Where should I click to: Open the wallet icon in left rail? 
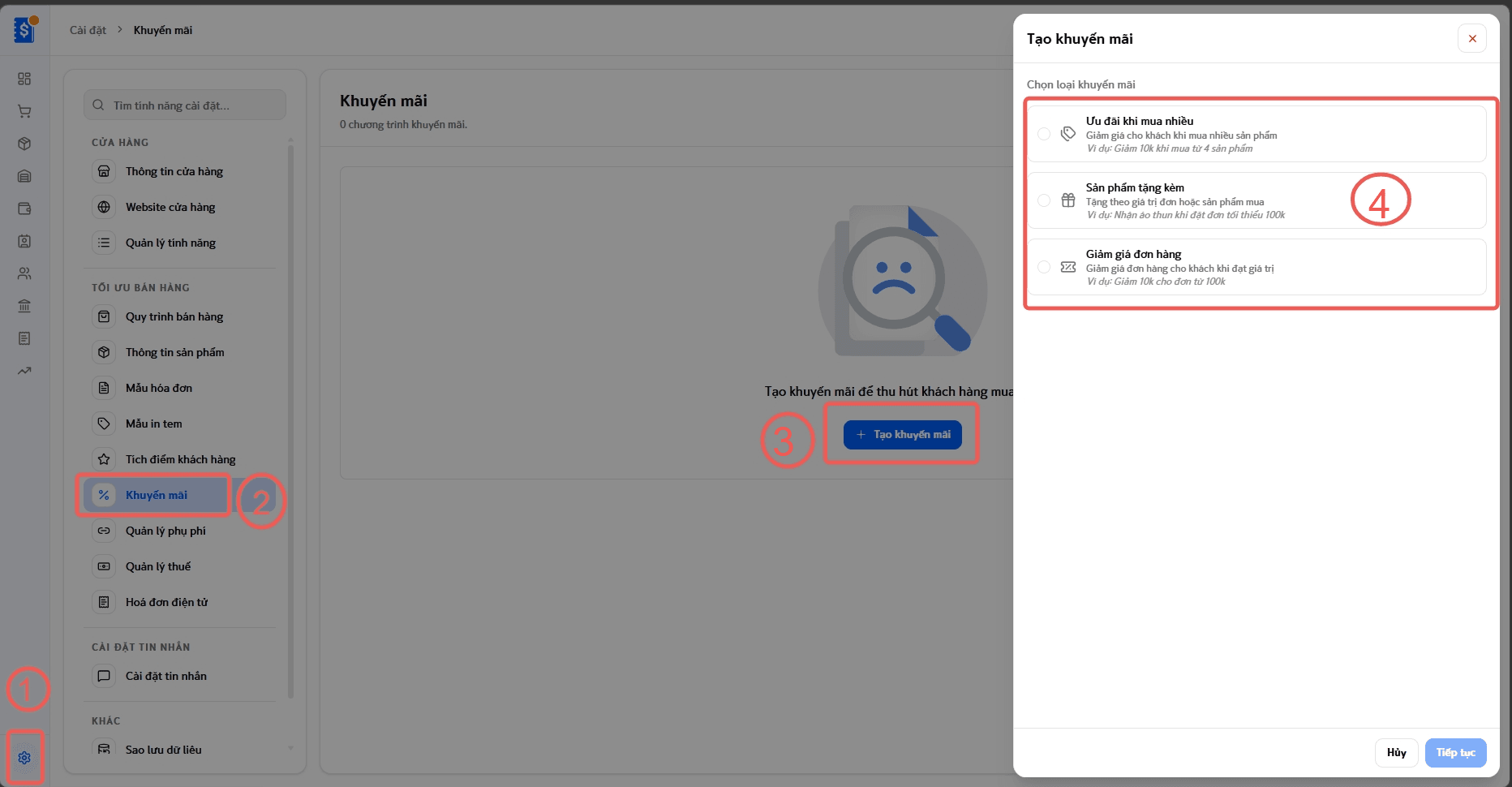24,209
